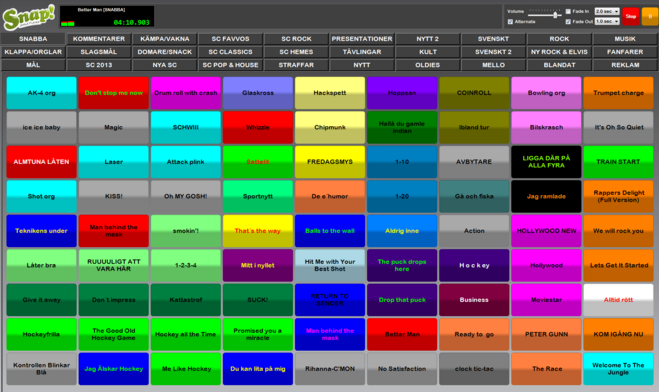Open the SC ROCK tab

296,39
